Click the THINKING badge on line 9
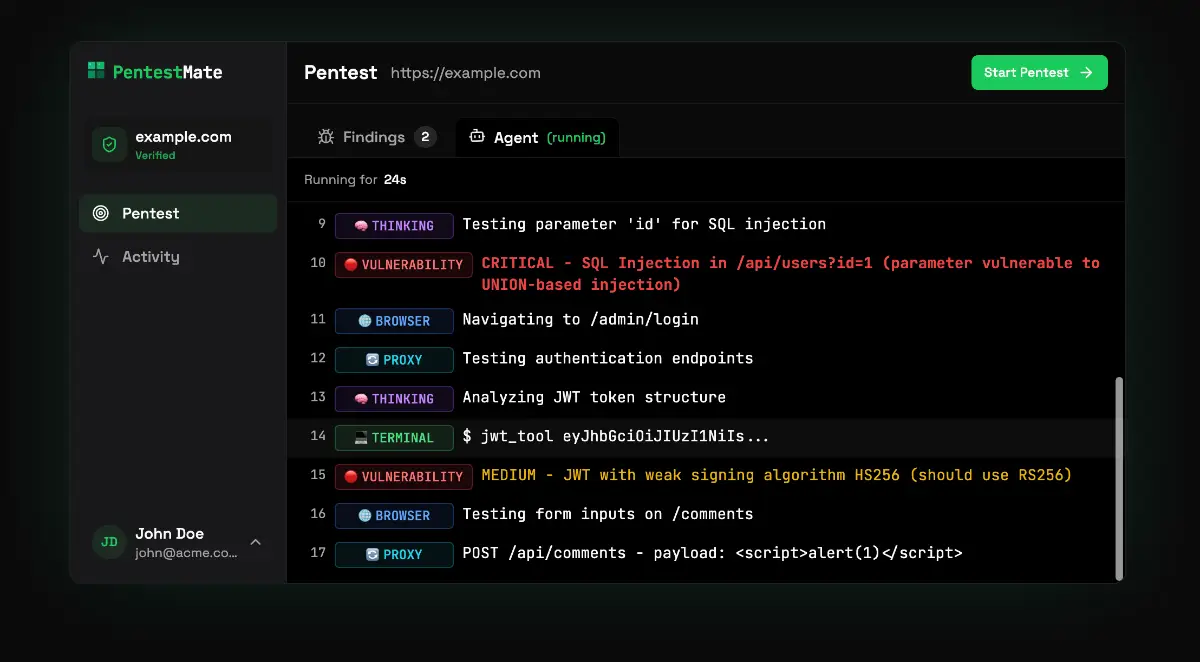 pos(394,226)
